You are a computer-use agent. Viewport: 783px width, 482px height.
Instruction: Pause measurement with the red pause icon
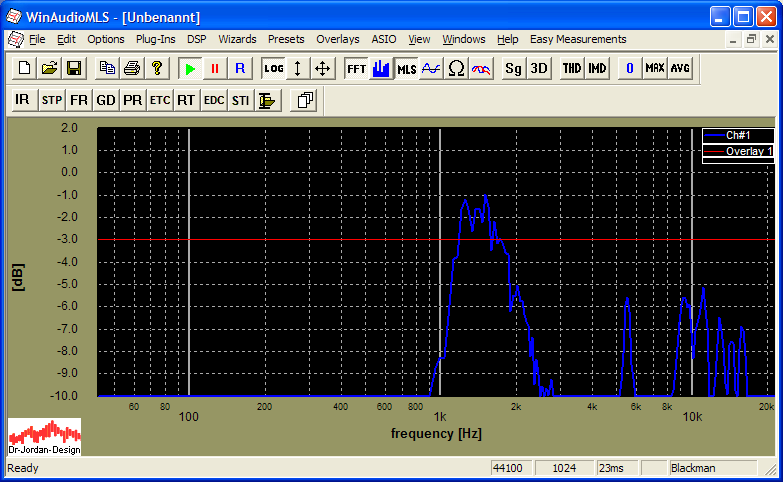214,68
